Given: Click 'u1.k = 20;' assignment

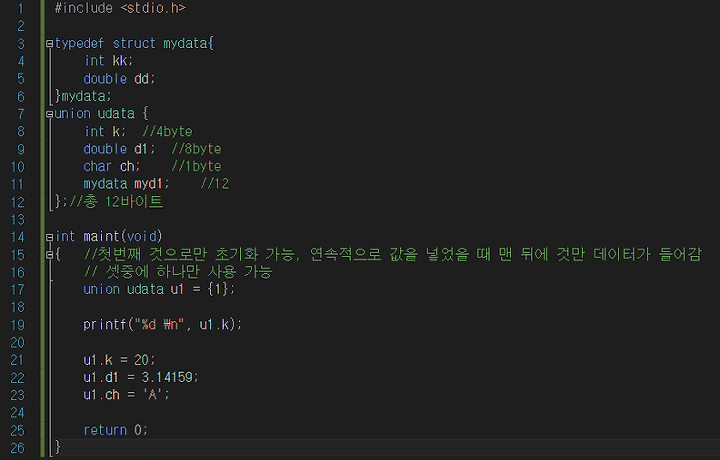Looking at the screenshot, I should [x=119, y=360].
